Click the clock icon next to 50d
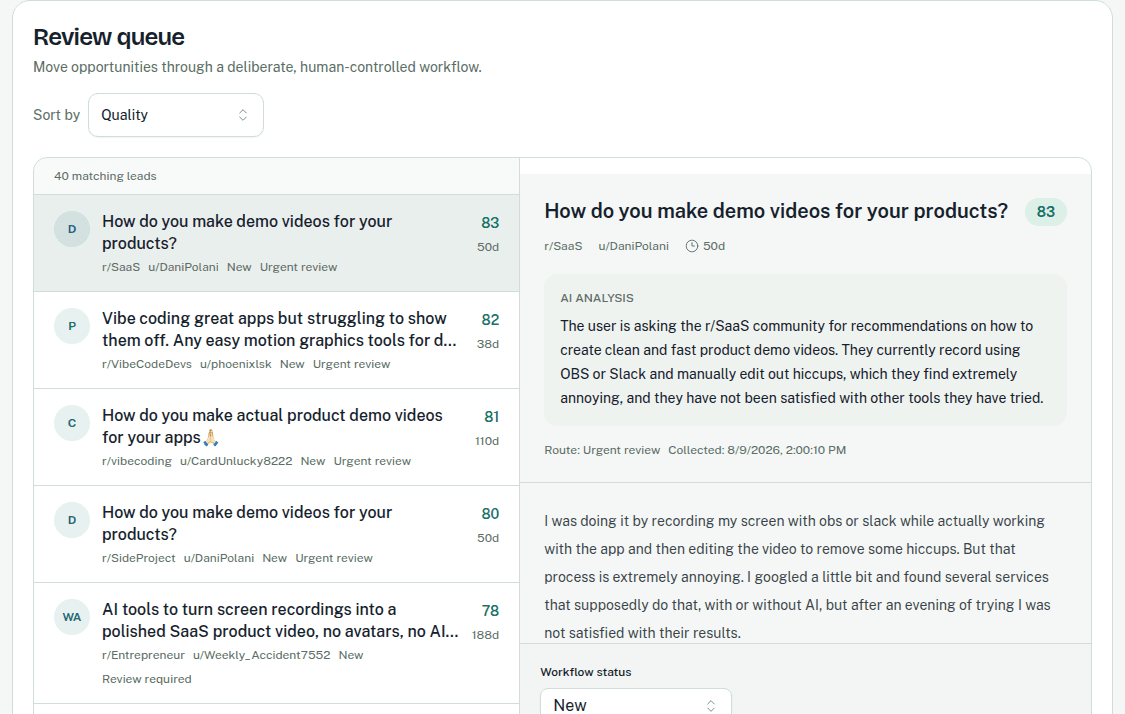This screenshot has height=714, width=1125. (x=692, y=246)
